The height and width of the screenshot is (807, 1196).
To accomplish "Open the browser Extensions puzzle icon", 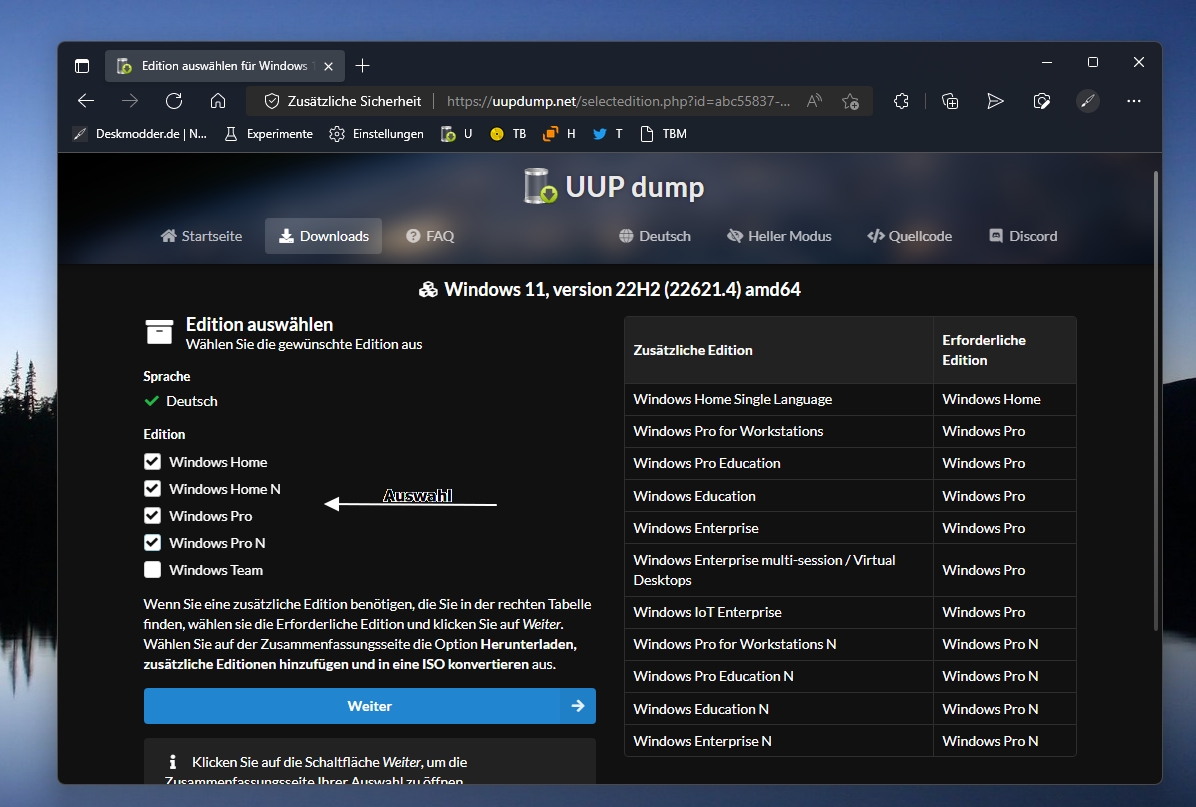I will coord(902,101).
